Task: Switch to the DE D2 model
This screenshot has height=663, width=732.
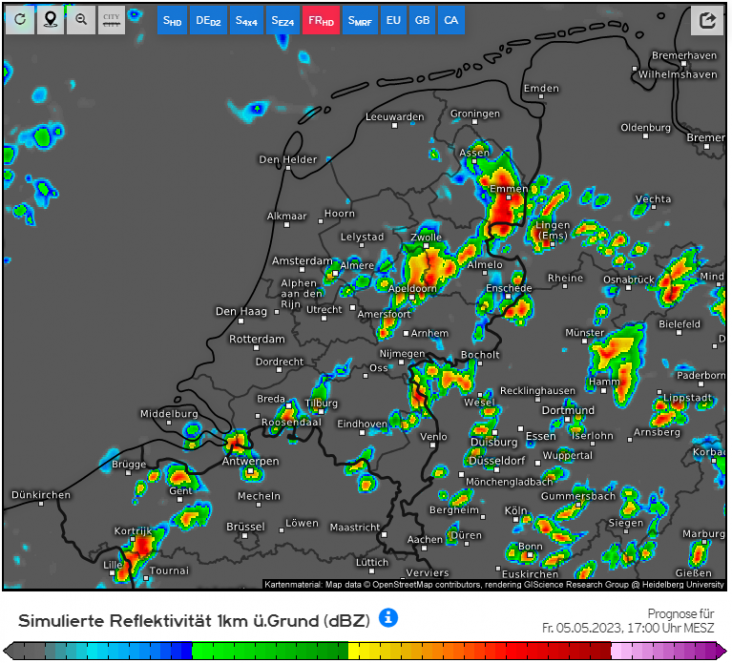Action: [208, 20]
